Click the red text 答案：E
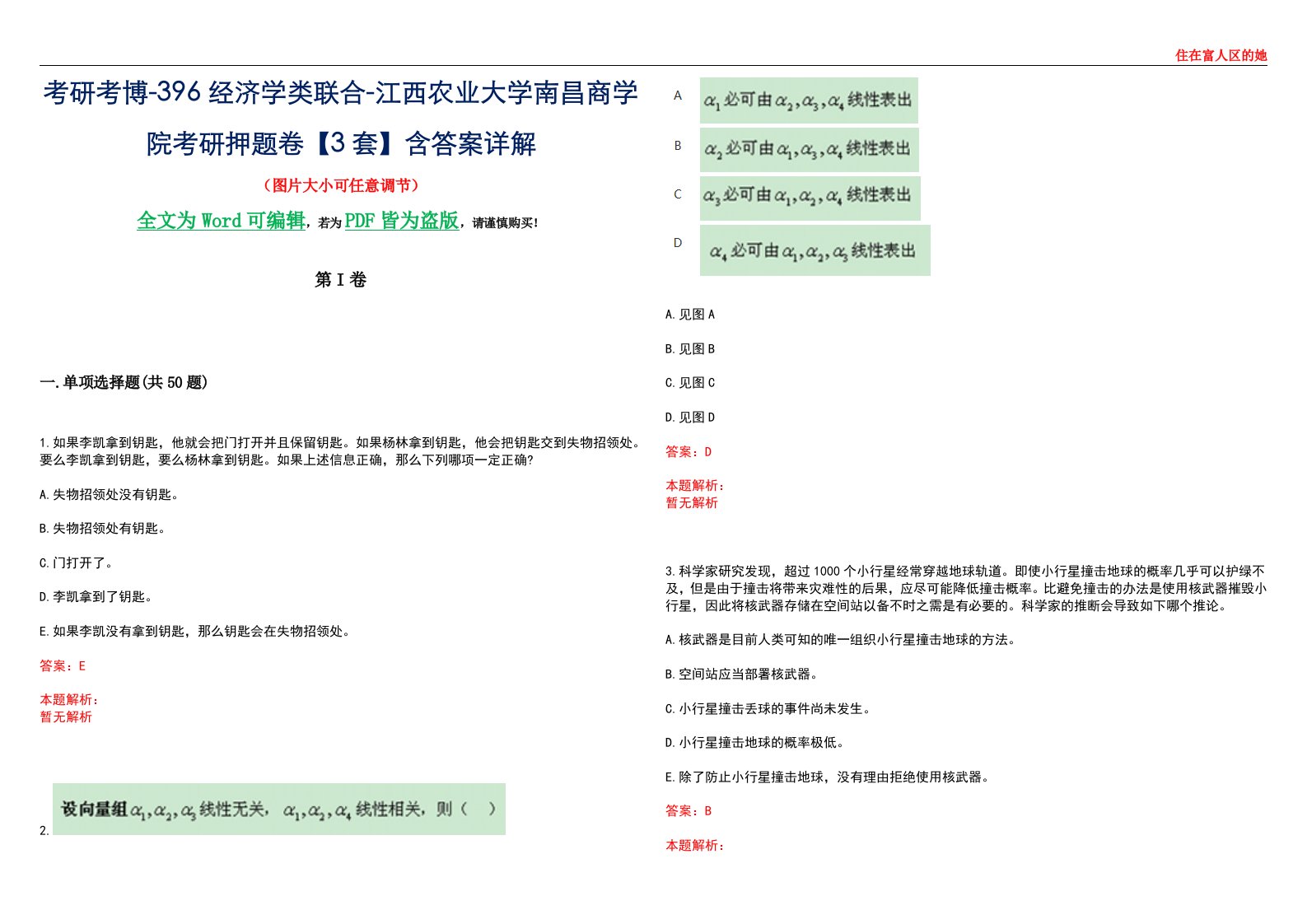Screen dimensions: 1307x924 click(63, 665)
